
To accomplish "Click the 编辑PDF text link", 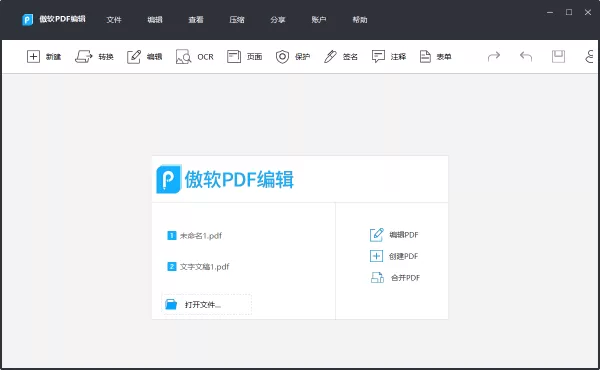I will [x=404, y=235].
